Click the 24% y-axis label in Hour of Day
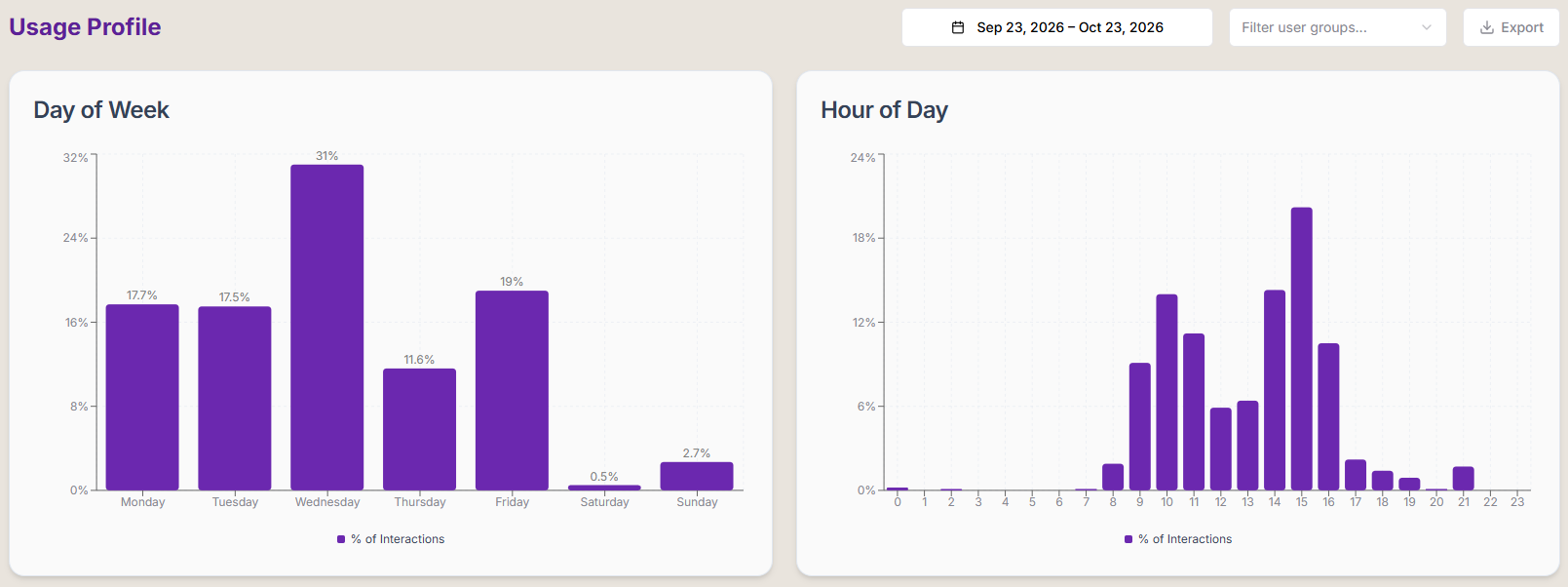This screenshot has height=587, width=1568. 862,158
